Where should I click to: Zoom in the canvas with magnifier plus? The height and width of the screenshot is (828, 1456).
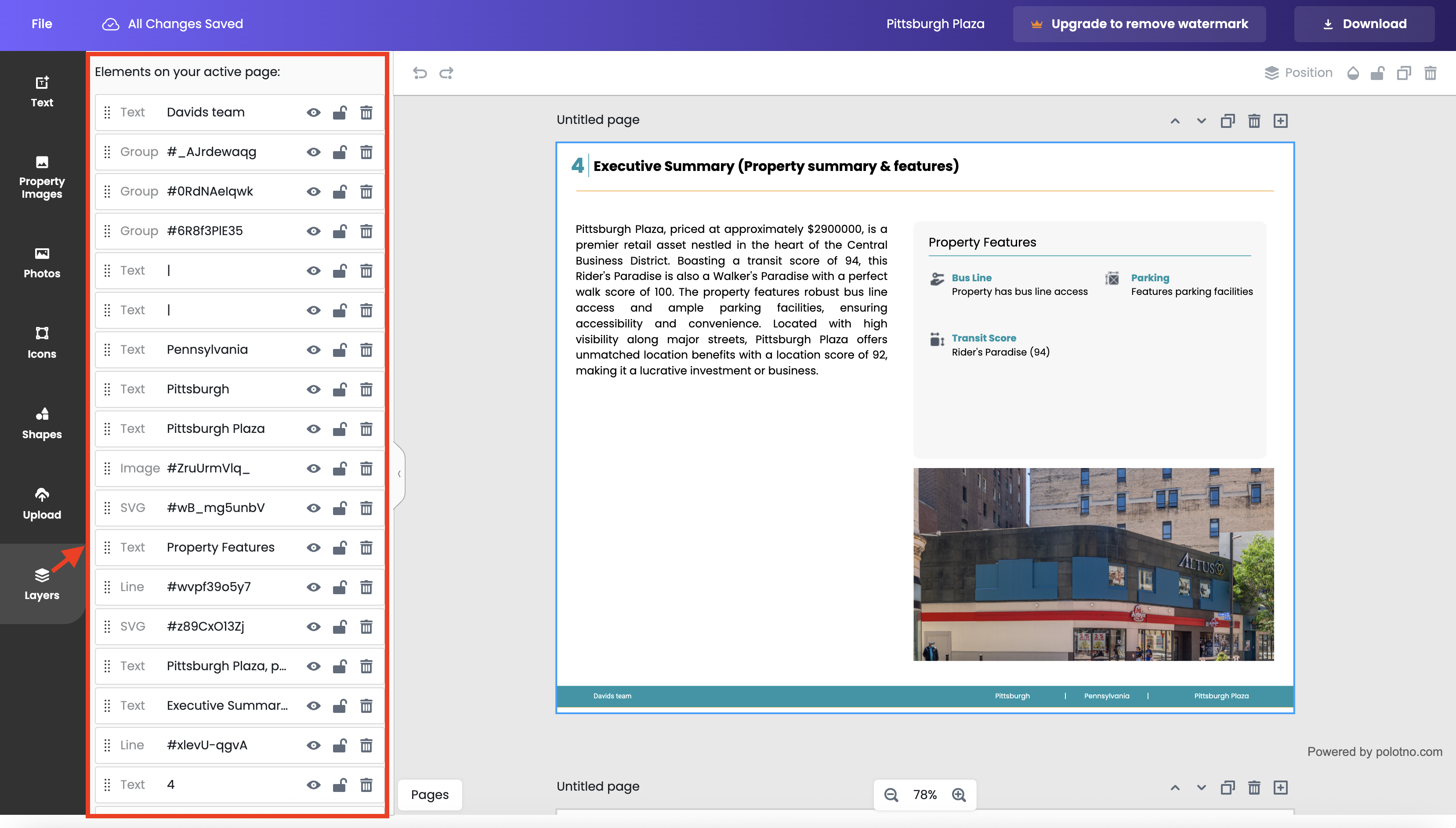pos(959,795)
